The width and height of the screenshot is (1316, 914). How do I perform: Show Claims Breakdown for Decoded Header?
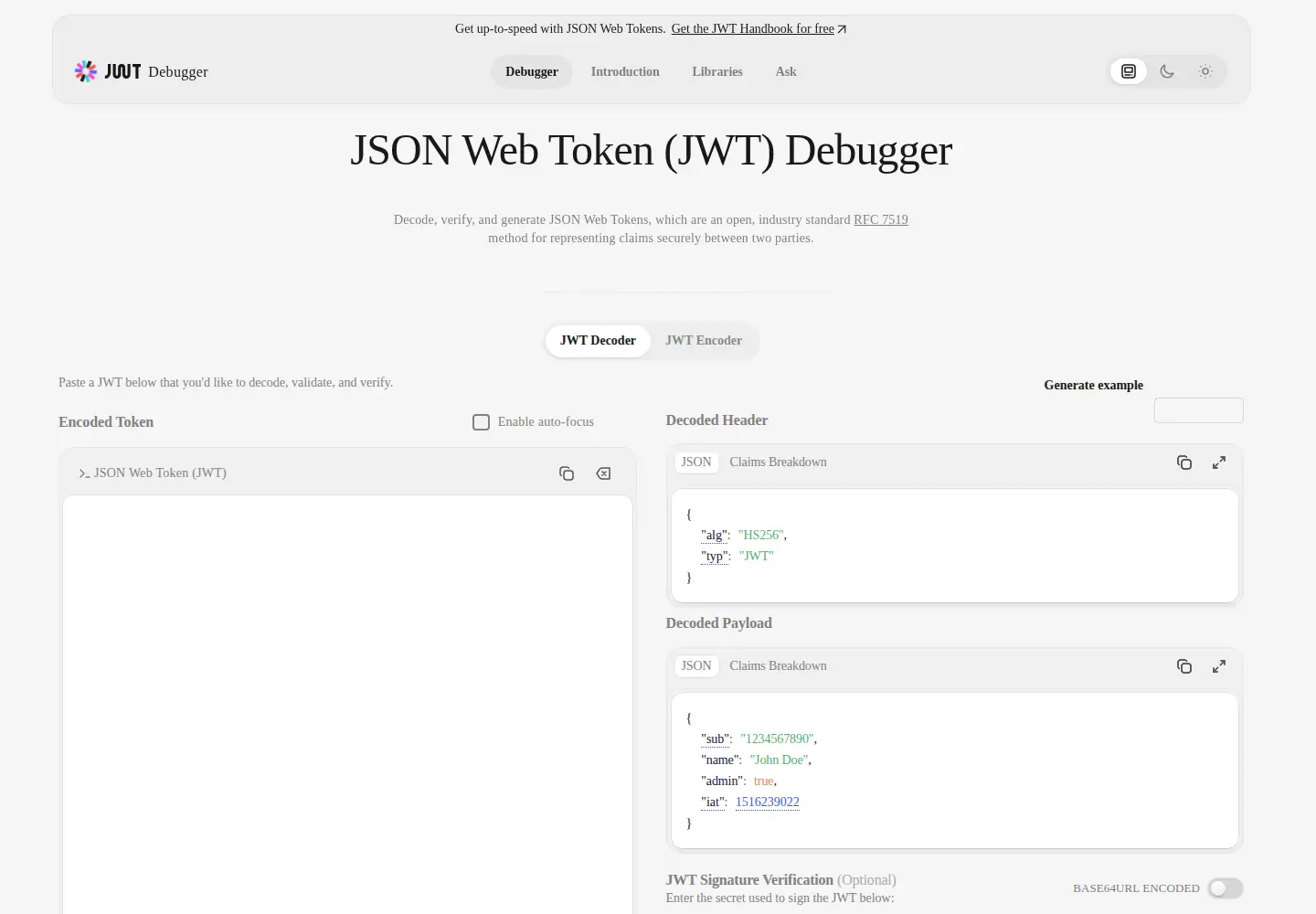[778, 462]
